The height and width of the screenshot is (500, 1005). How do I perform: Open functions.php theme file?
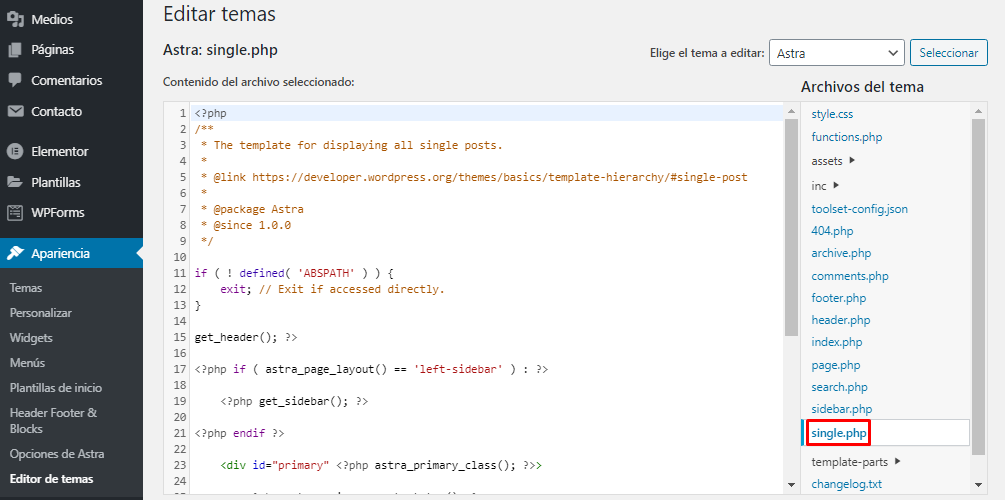[x=846, y=137]
